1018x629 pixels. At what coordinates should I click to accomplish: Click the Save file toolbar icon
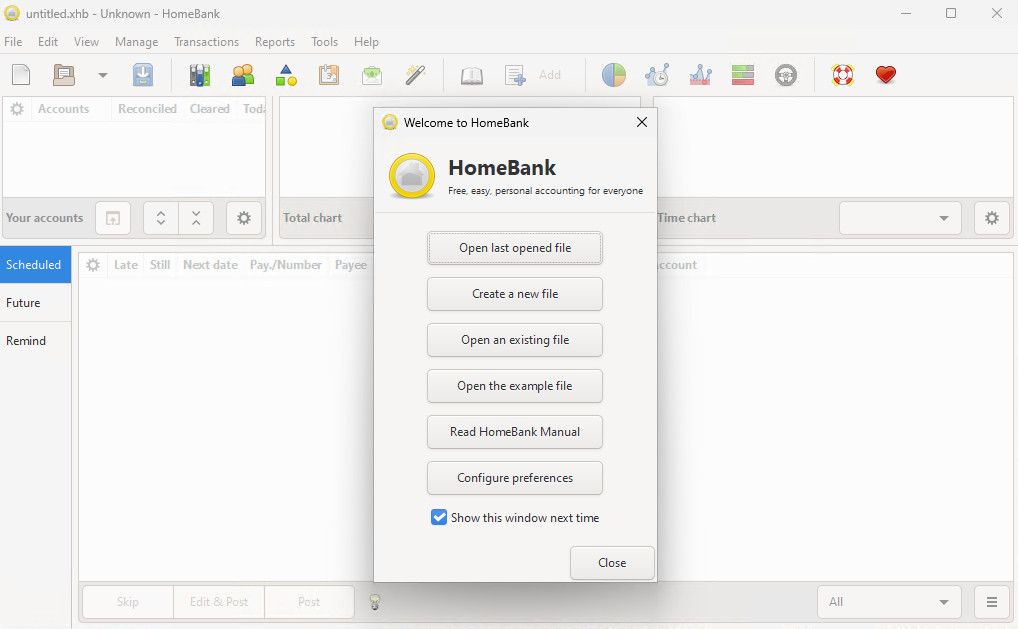click(143, 75)
